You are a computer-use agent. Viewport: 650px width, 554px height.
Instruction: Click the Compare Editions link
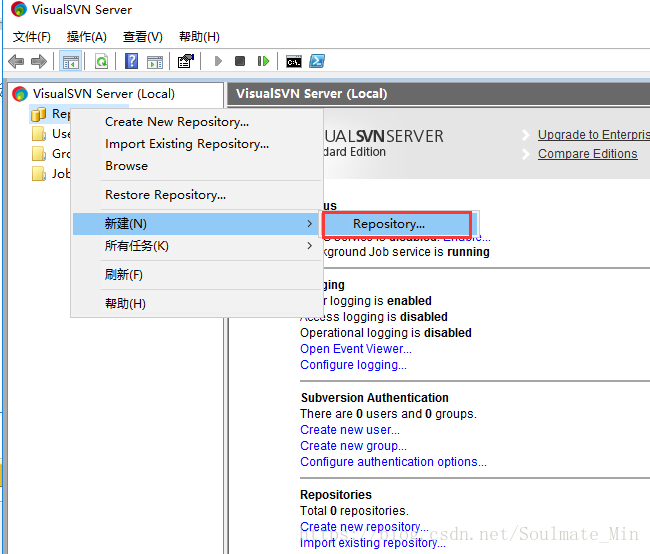(587, 154)
